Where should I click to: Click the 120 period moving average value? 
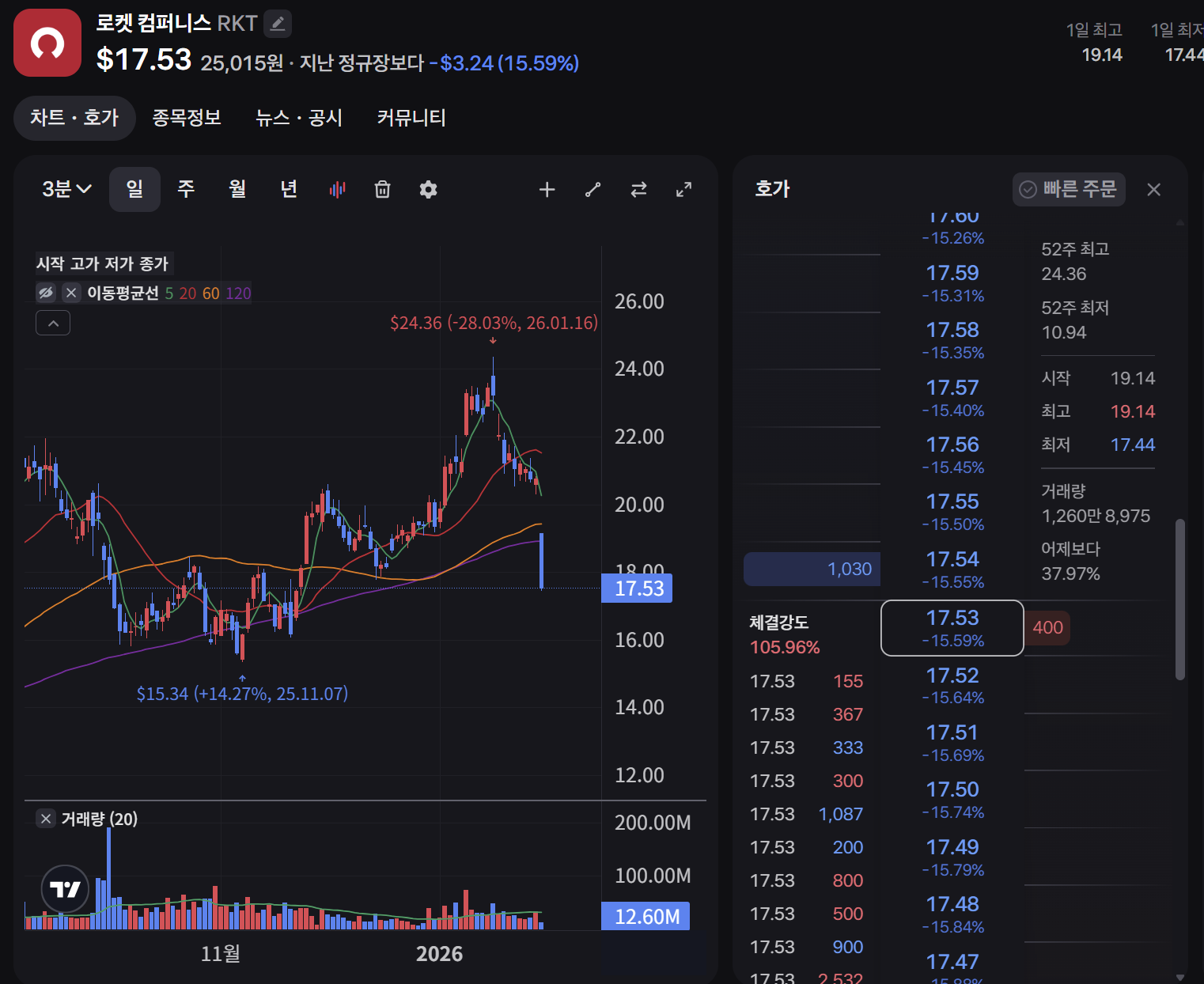click(x=238, y=293)
